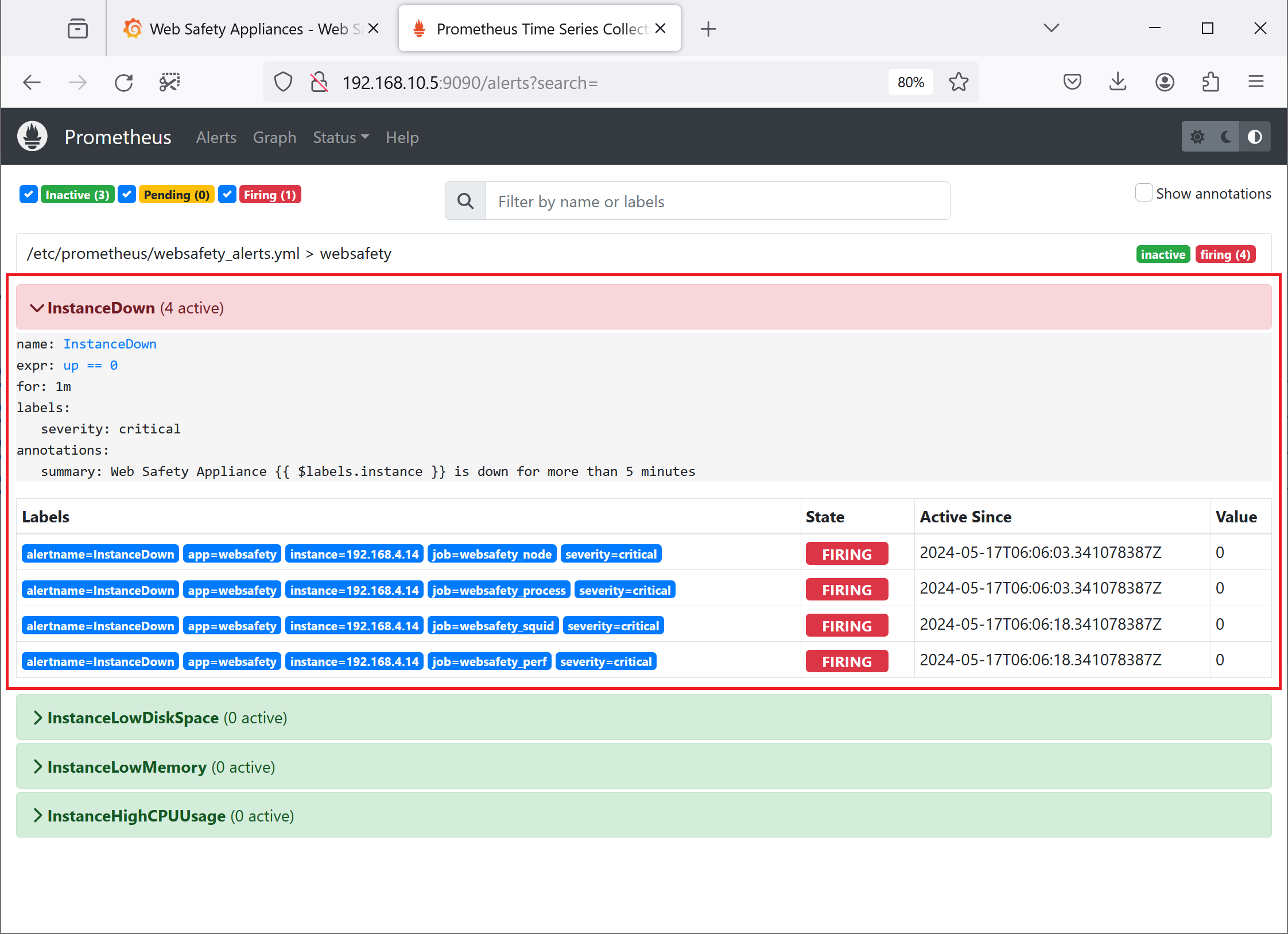Expand the InstanceHighCPUUsage alert group
1288x934 pixels.
(643, 816)
